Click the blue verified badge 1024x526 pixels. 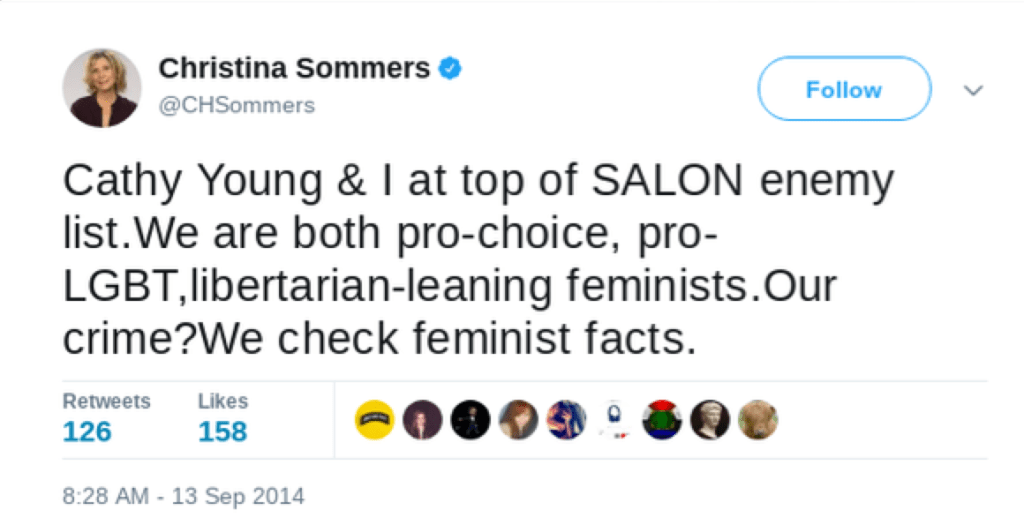coord(451,69)
